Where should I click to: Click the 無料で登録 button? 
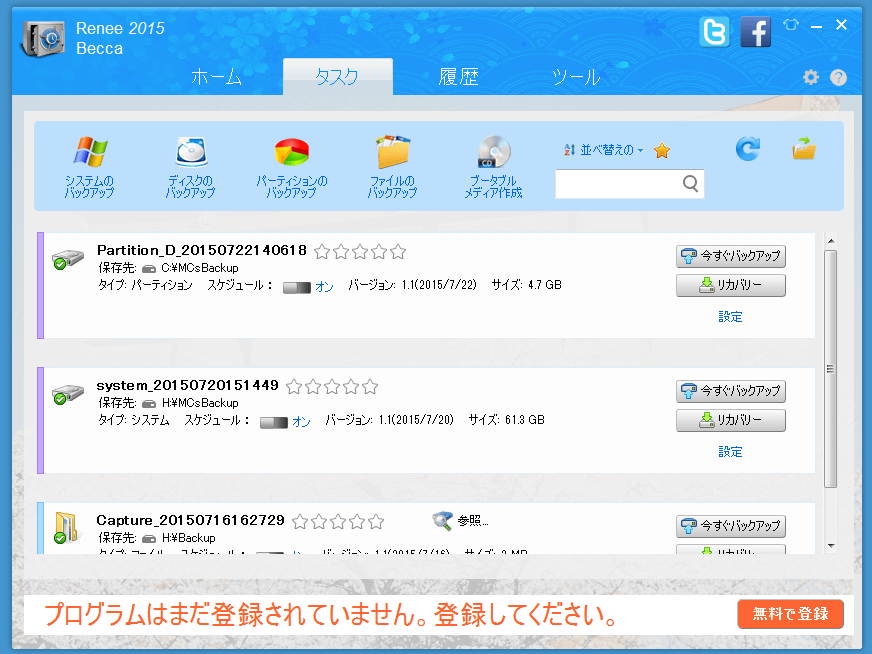[790, 614]
